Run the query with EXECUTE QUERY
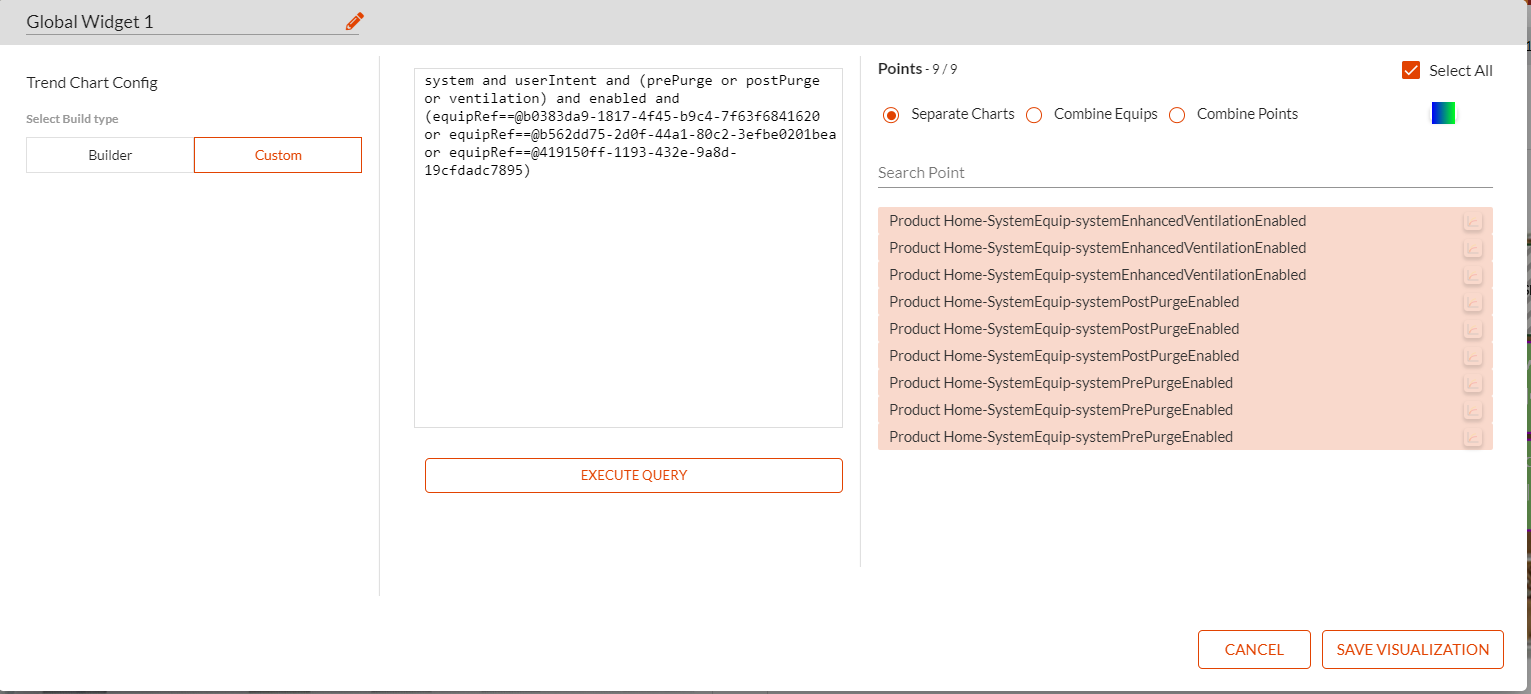The height and width of the screenshot is (694, 1531). click(x=634, y=475)
